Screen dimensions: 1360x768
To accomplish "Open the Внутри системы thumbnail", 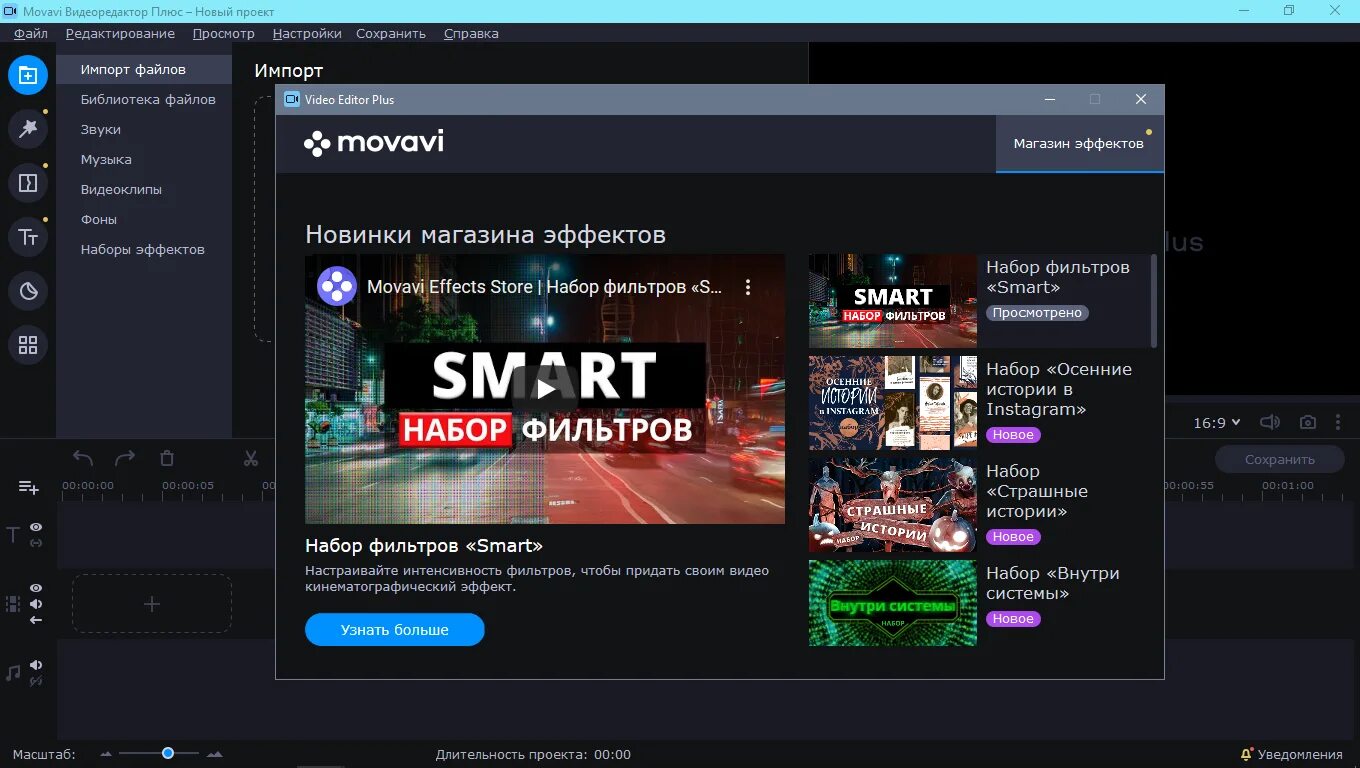I will [893, 603].
